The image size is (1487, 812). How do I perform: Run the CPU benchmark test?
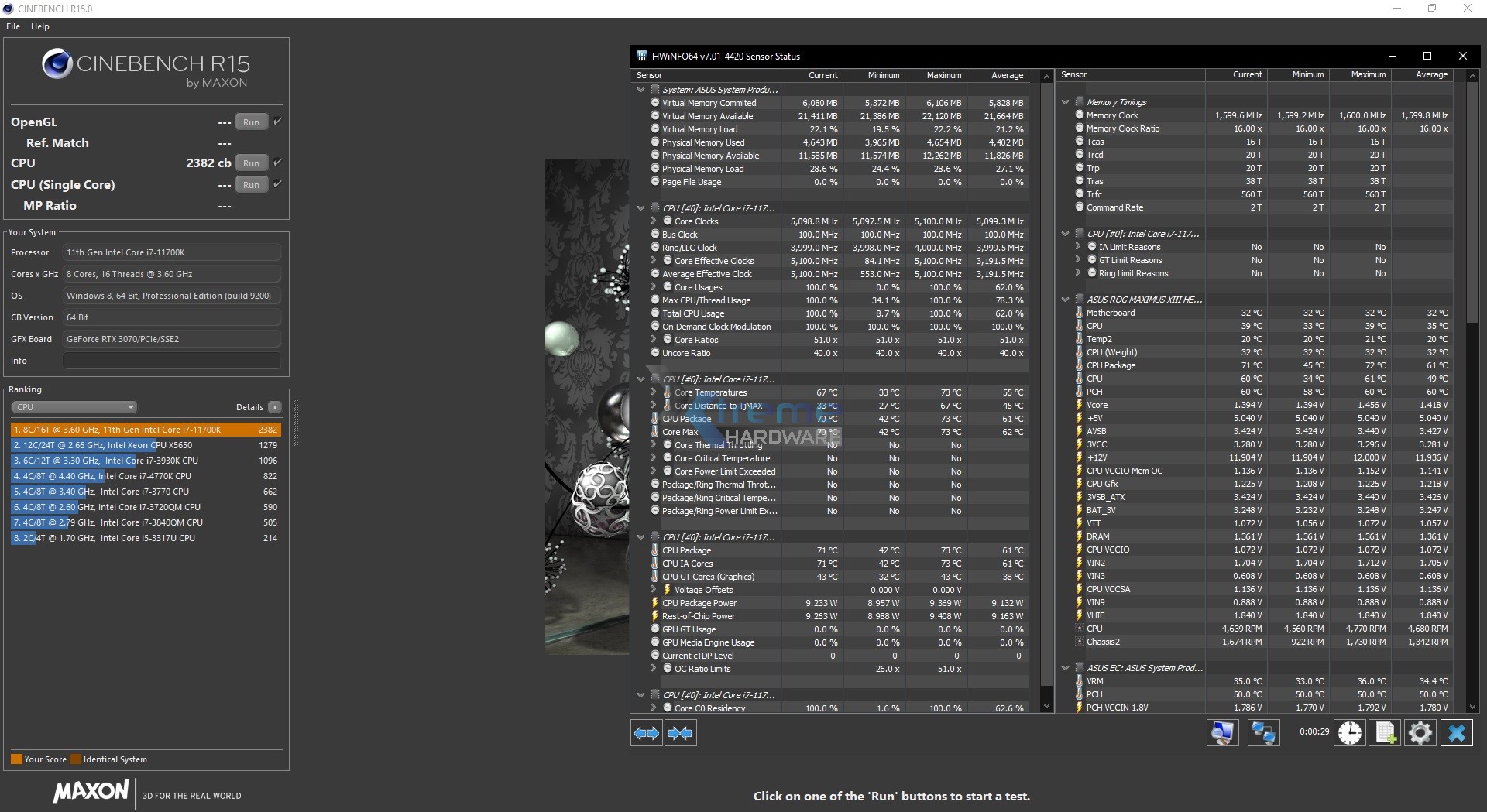click(x=251, y=163)
